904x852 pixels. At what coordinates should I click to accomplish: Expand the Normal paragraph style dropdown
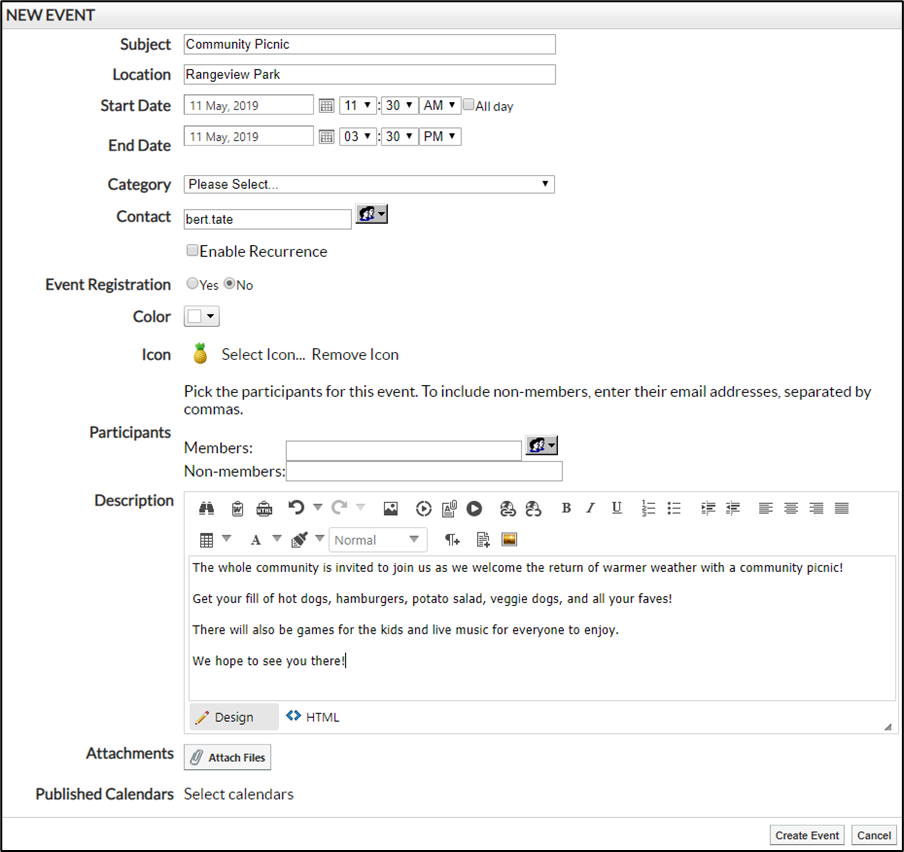pos(378,540)
